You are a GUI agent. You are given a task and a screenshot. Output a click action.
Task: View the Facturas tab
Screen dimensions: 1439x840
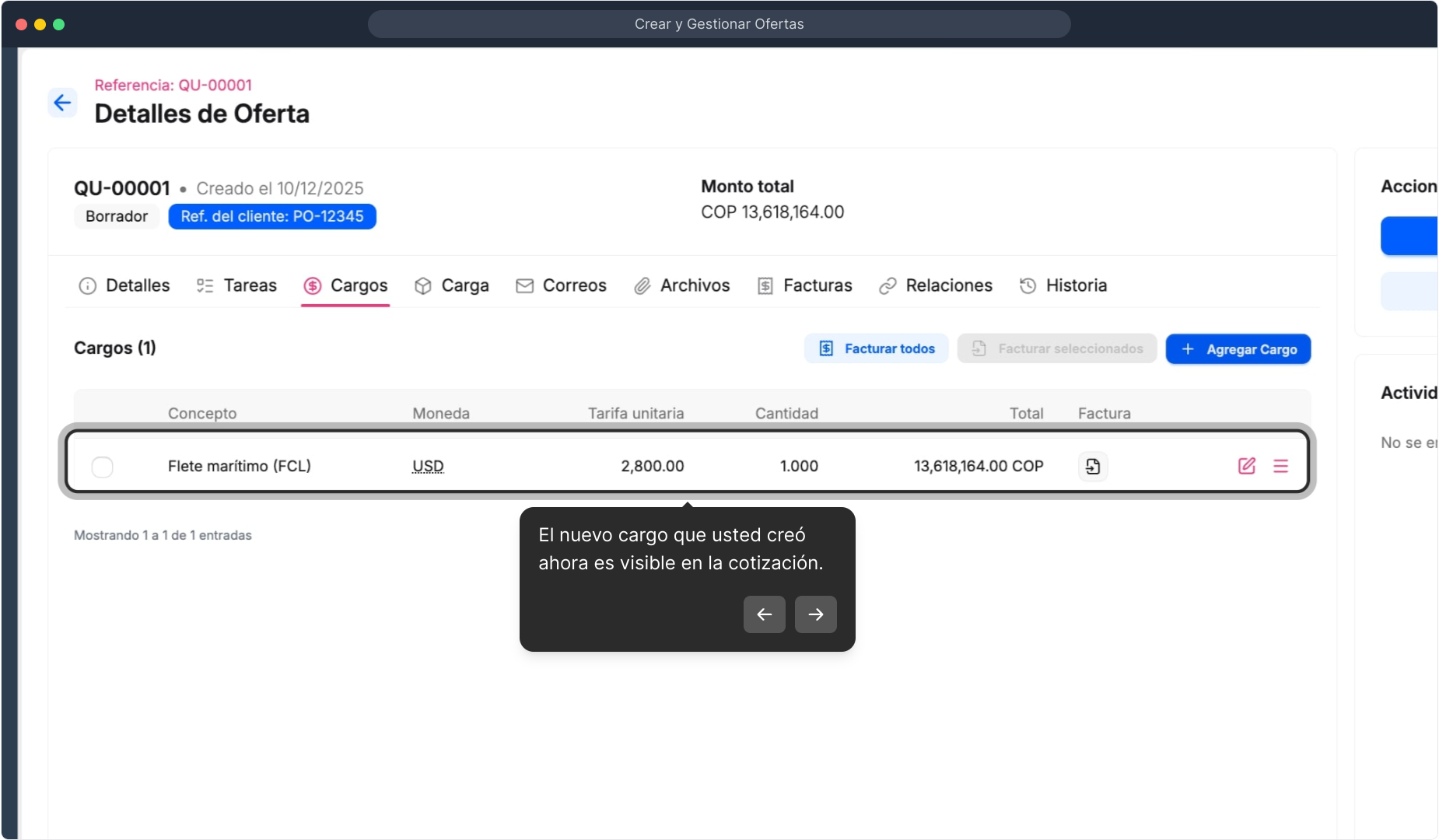click(x=805, y=285)
